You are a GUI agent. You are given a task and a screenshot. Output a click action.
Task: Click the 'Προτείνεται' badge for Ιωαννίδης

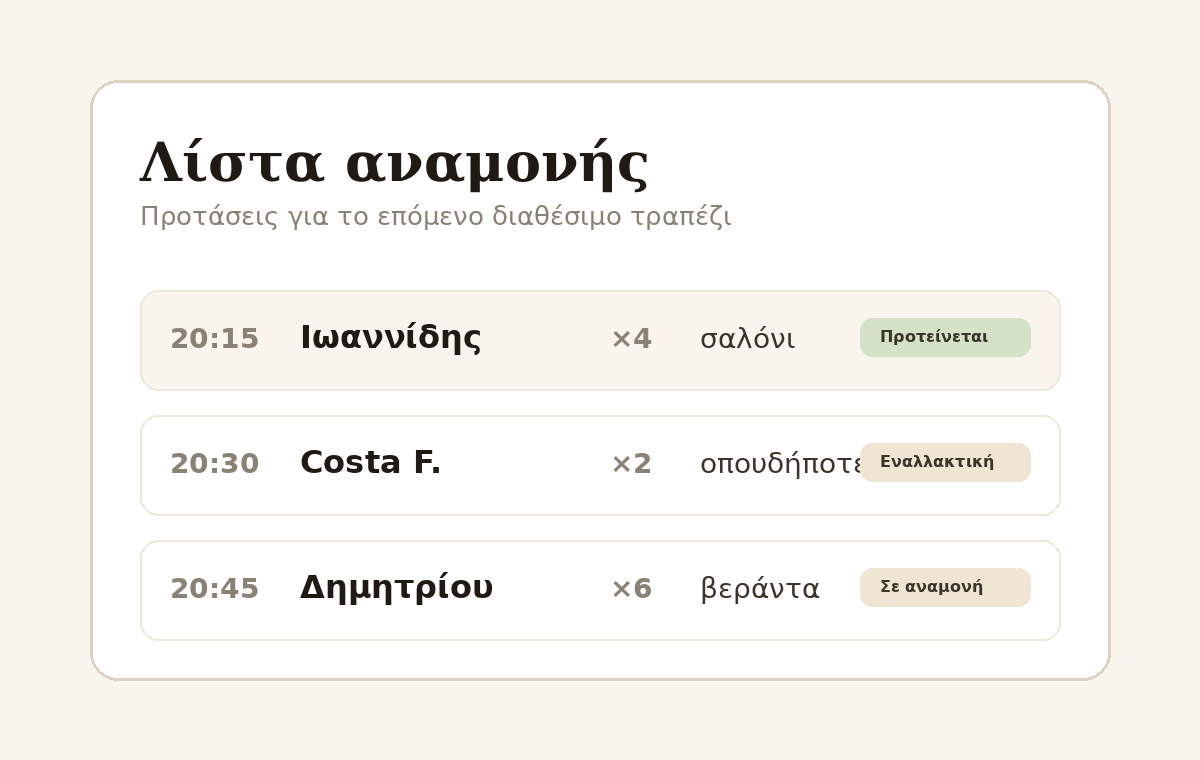click(x=945, y=338)
